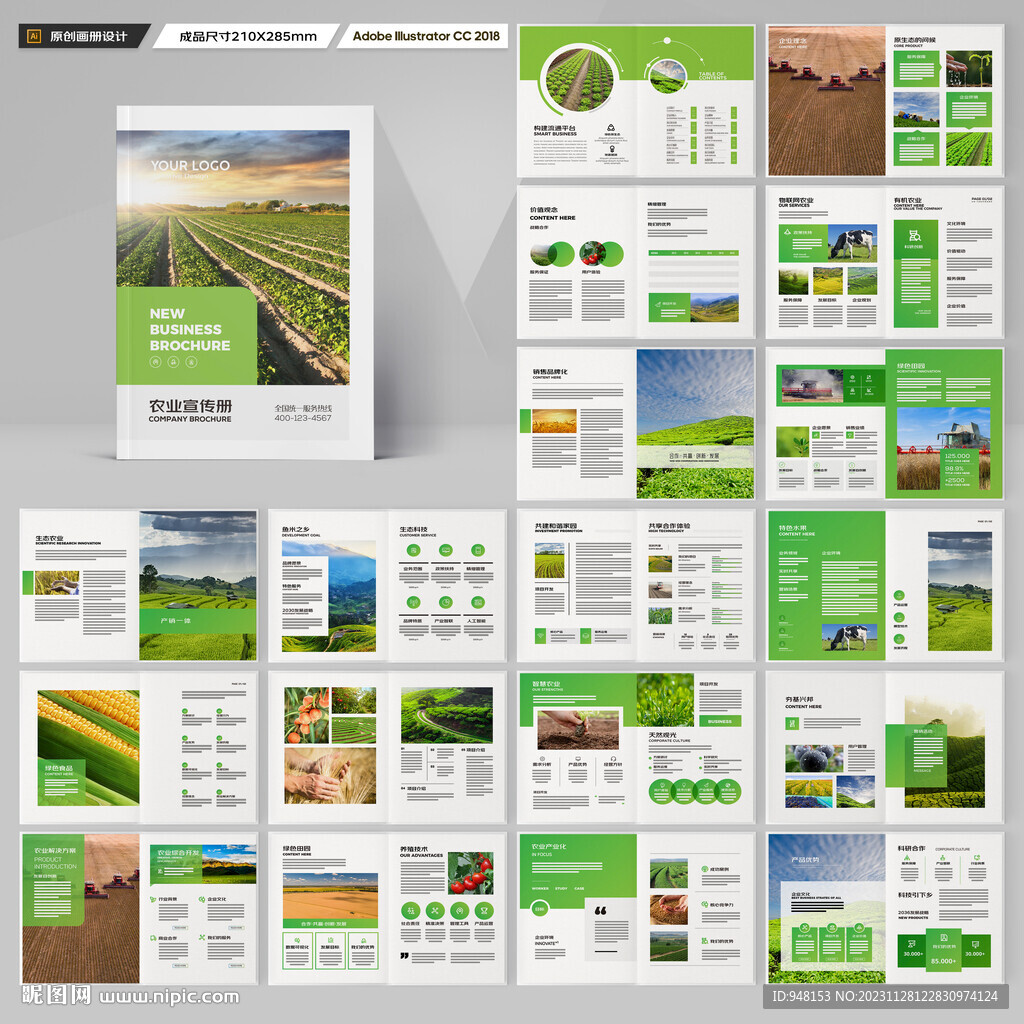Click the NEW BUSINESS BROCHURE green box
Image resolution: width=1024 pixels, height=1024 pixels.
(x=186, y=336)
